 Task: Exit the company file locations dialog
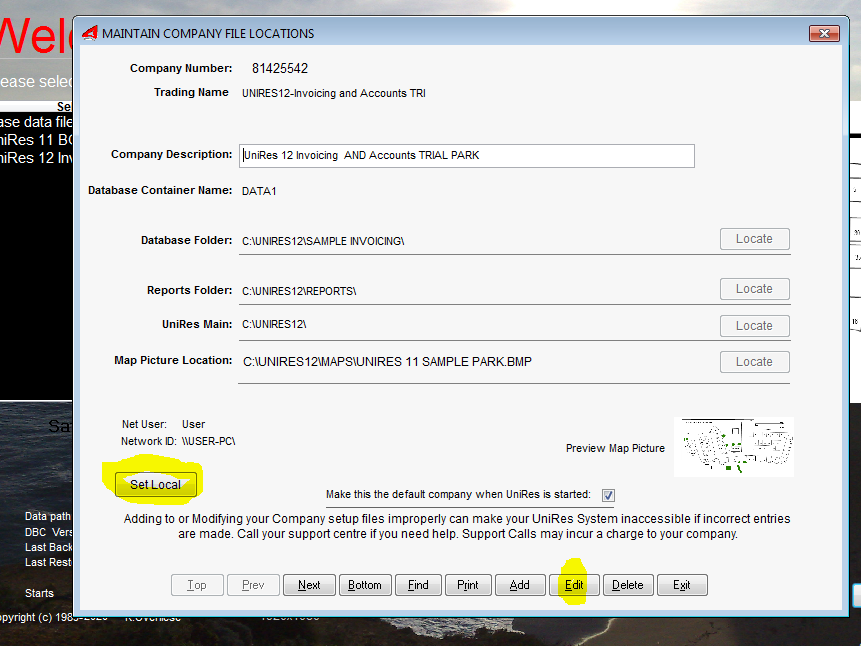(x=682, y=585)
